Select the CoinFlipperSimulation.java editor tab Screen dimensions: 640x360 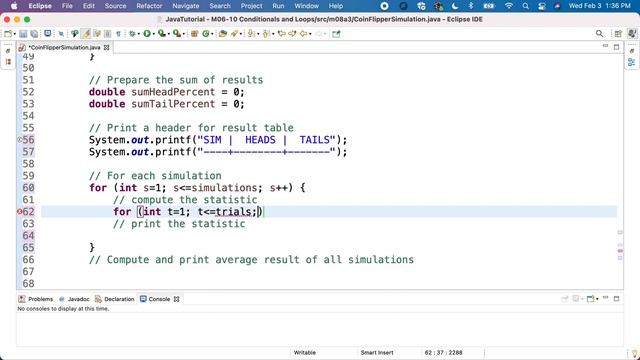[64, 47]
